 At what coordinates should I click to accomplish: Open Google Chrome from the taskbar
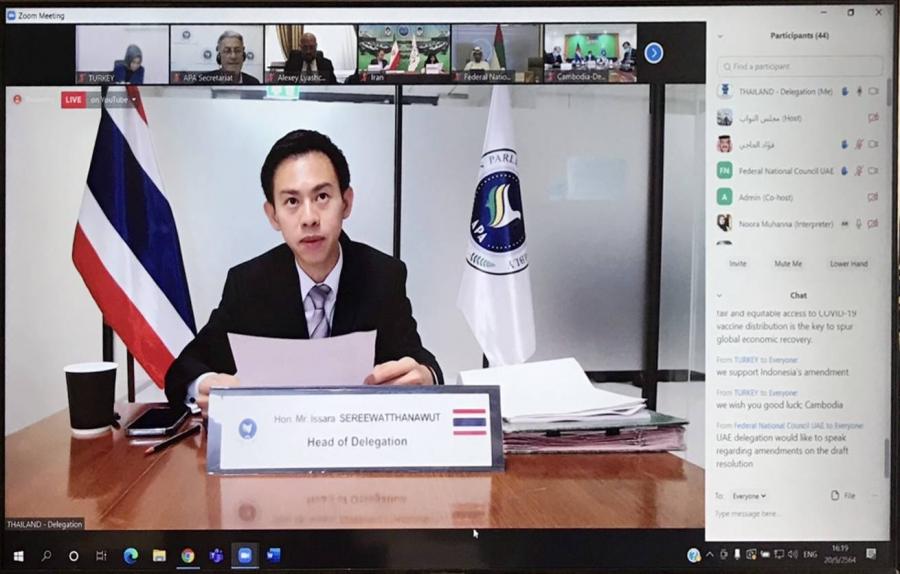point(188,555)
